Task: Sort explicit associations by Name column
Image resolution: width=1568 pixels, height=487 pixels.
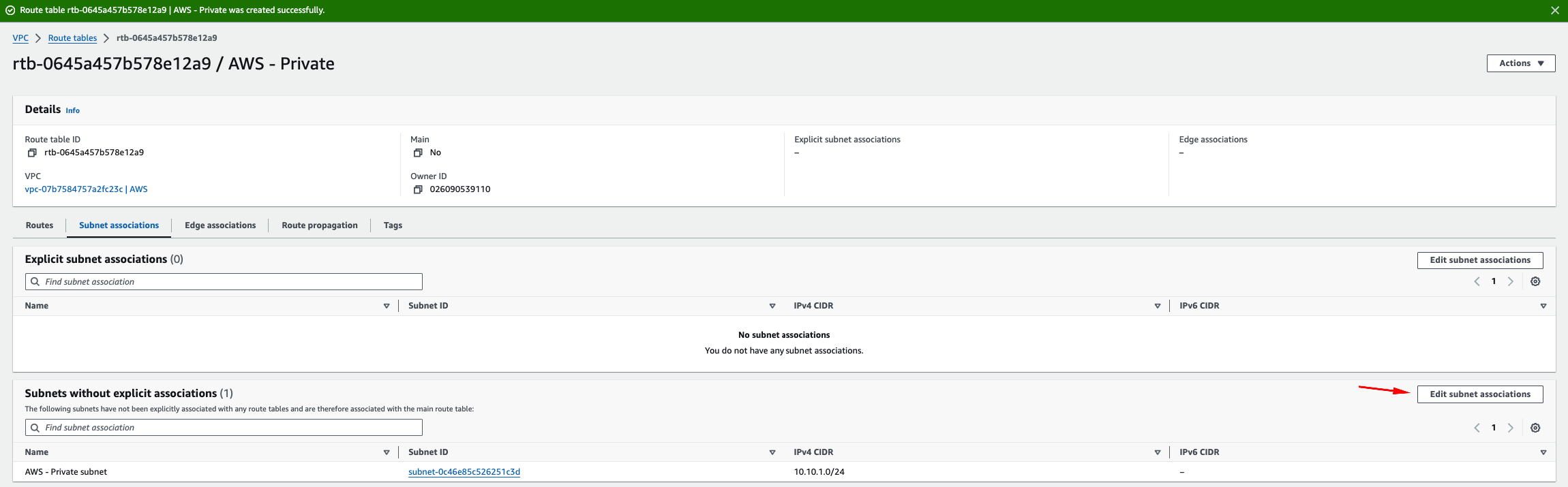Action: [x=387, y=306]
